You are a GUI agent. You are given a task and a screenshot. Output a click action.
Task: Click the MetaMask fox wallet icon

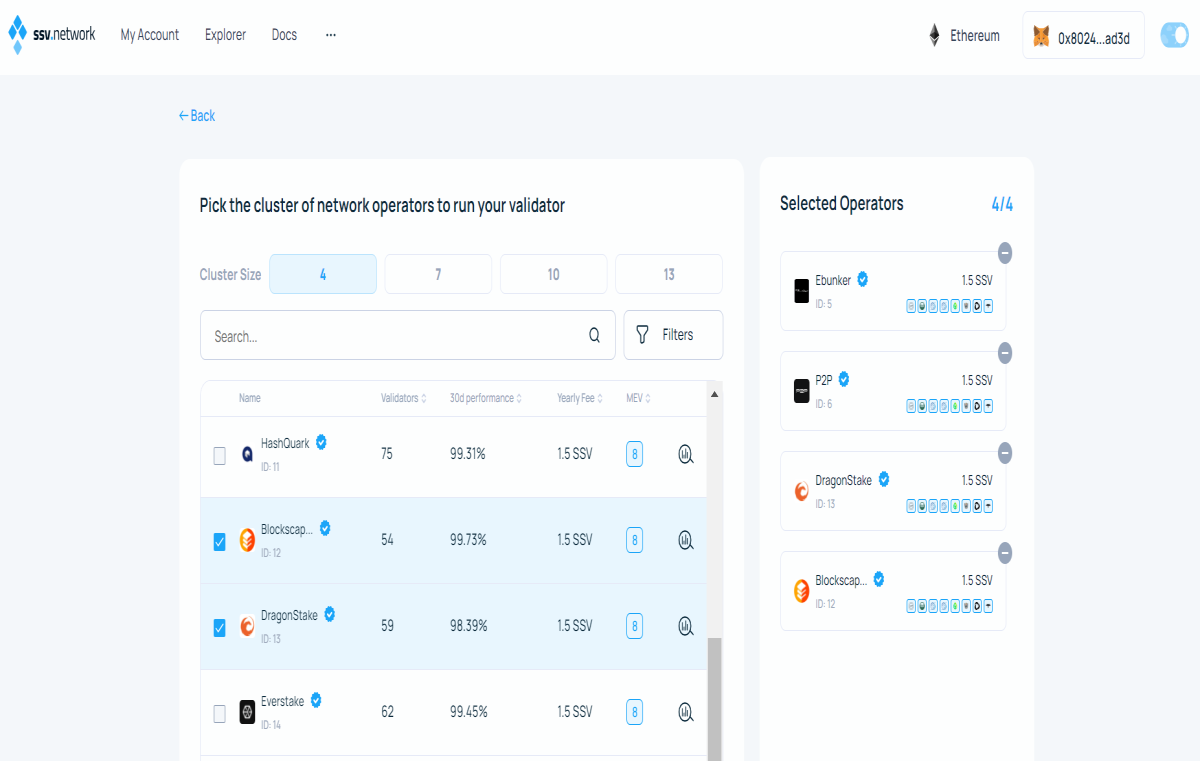click(x=1041, y=36)
